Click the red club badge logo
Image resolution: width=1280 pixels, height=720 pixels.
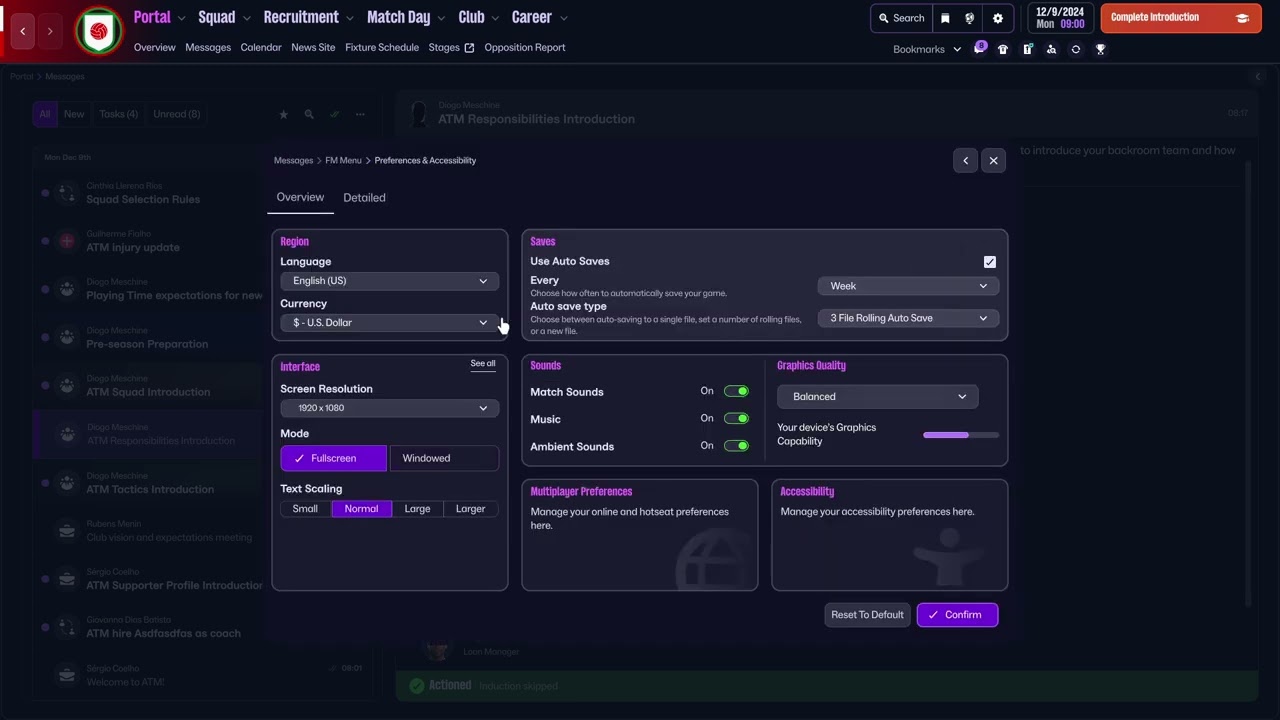(98, 31)
